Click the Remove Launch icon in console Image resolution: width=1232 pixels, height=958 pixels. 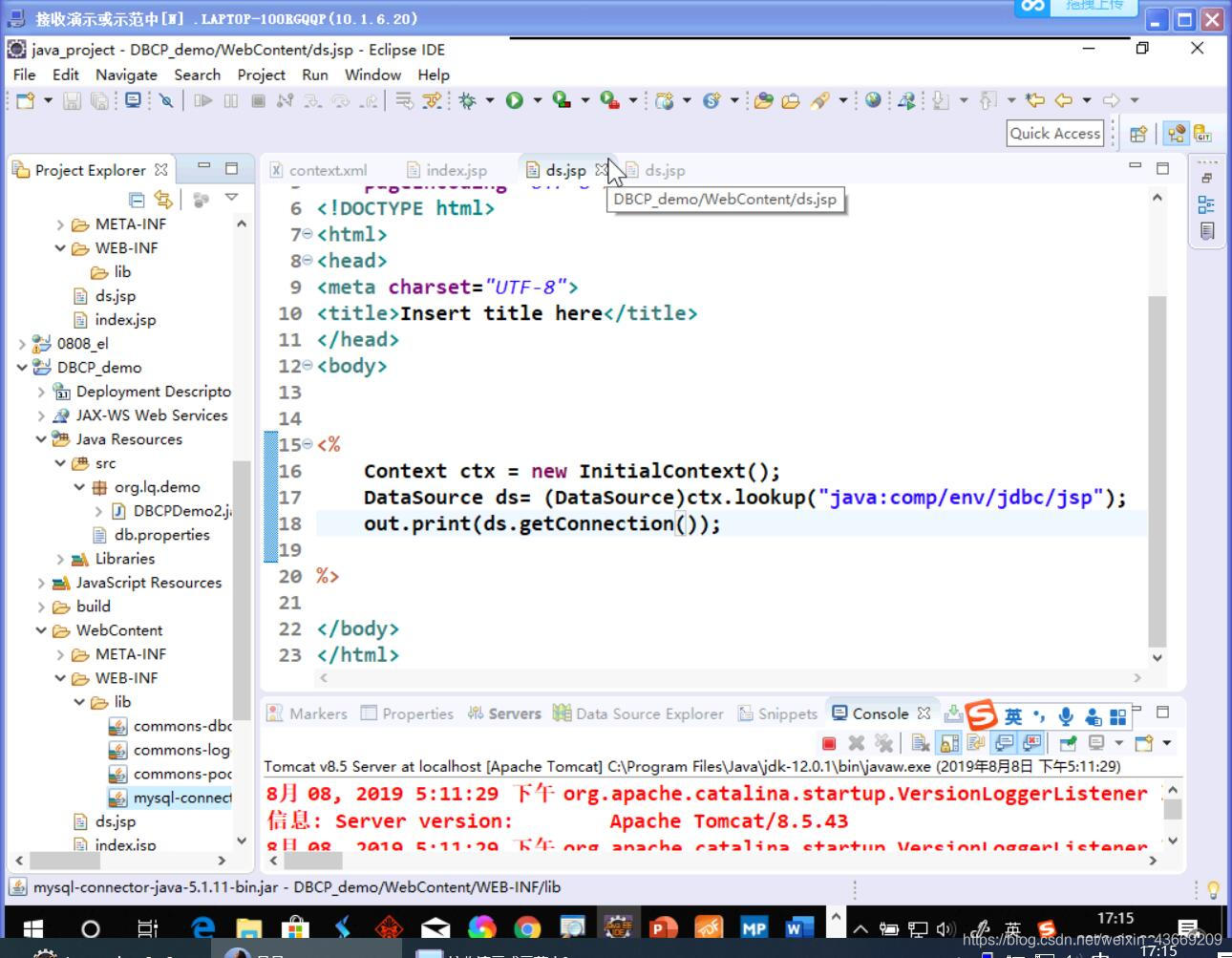(x=857, y=743)
